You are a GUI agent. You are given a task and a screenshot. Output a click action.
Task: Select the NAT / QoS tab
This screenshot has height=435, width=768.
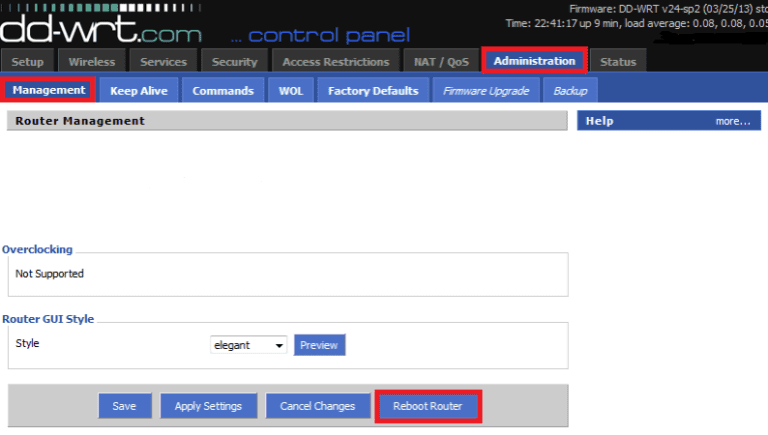pos(441,62)
